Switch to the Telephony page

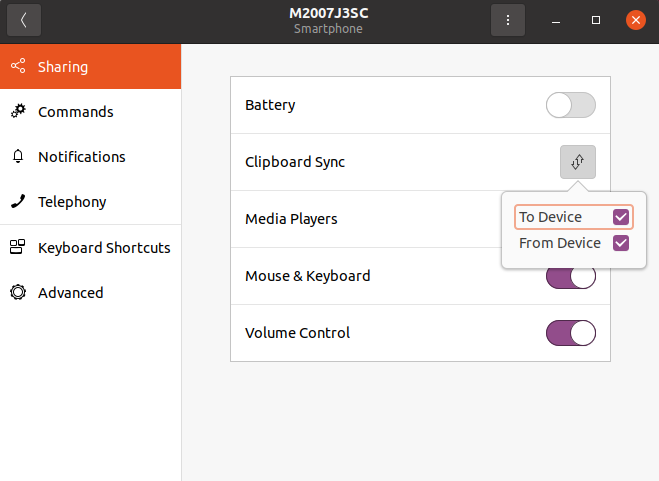(x=72, y=202)
